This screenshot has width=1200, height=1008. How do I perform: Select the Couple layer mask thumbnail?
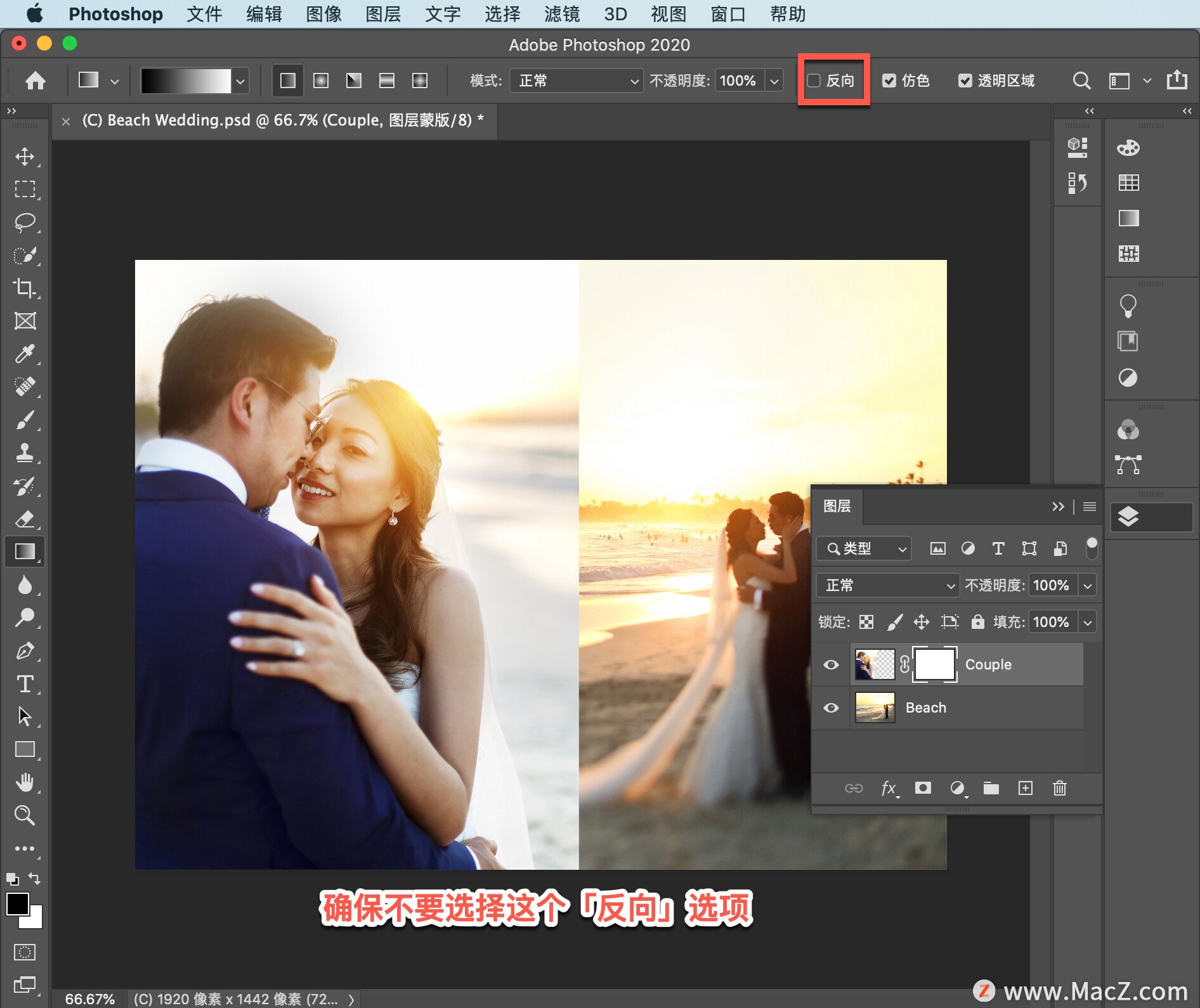point(934,664)
